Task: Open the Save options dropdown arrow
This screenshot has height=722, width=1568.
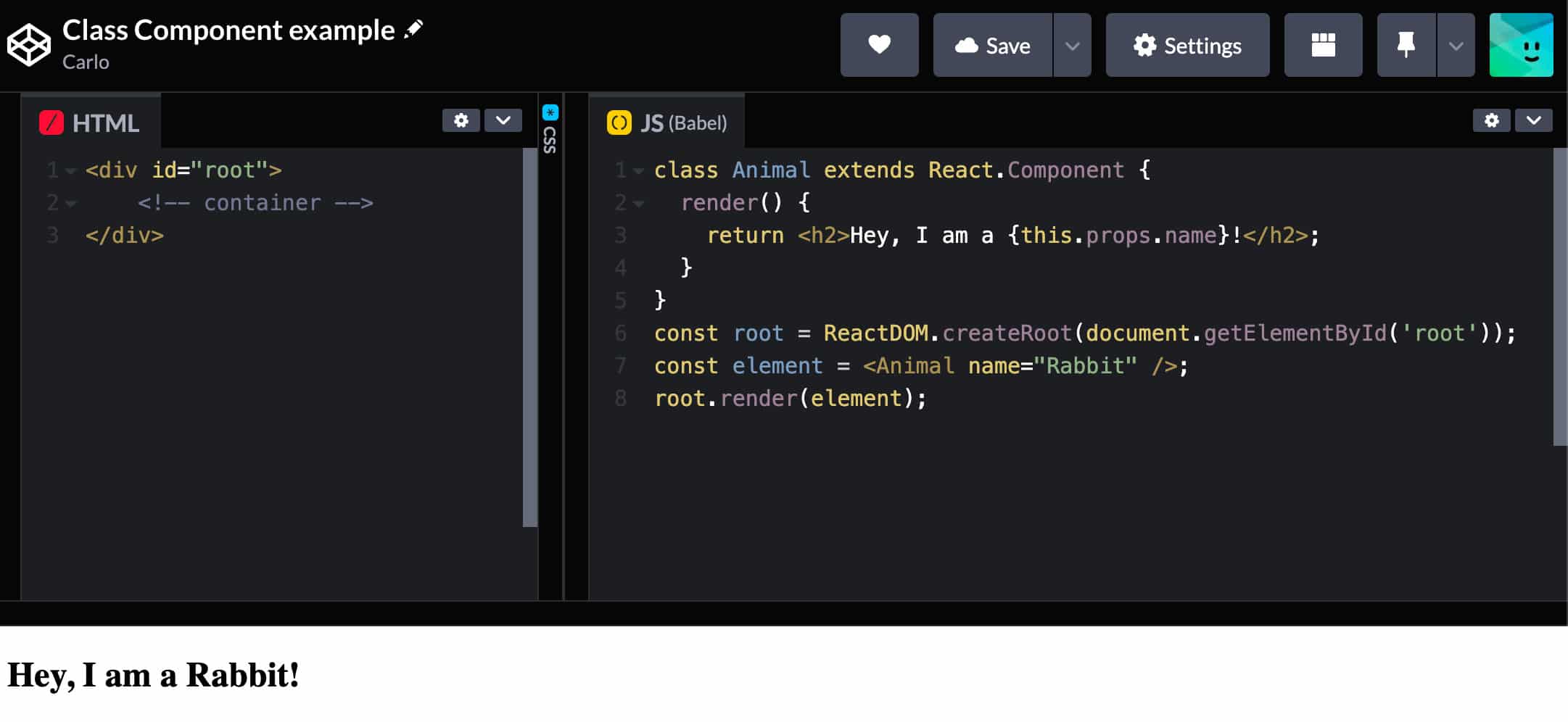Action: pyautogui.click(x=1073, y=45)
